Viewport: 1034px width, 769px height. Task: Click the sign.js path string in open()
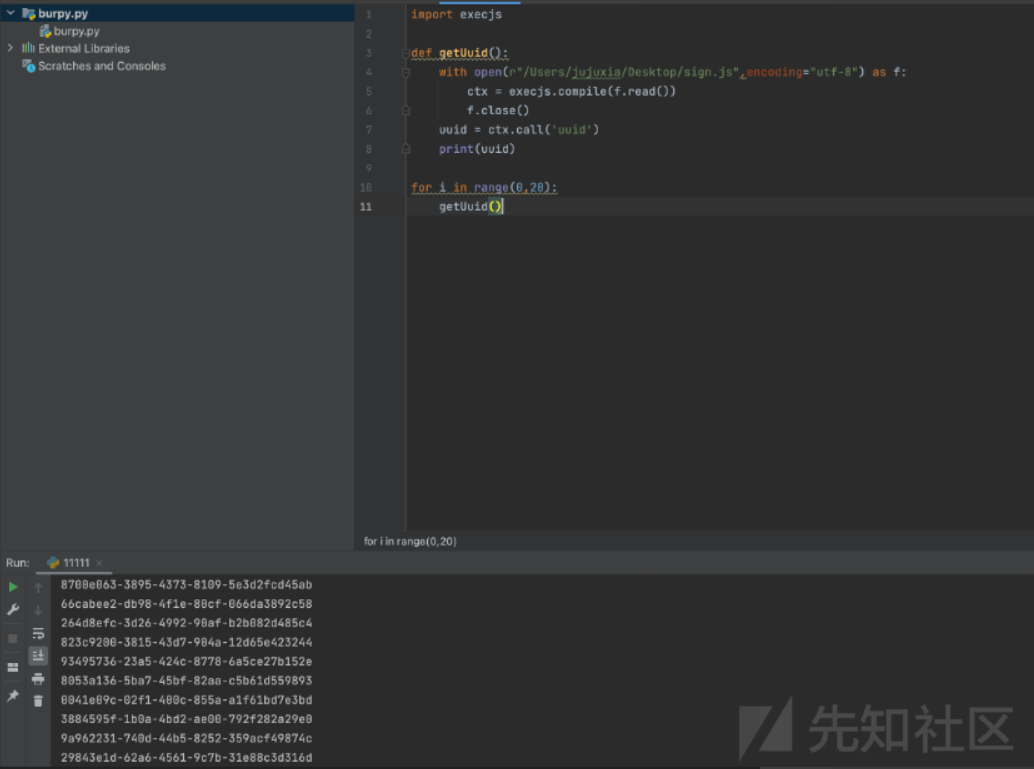(624, 72)
